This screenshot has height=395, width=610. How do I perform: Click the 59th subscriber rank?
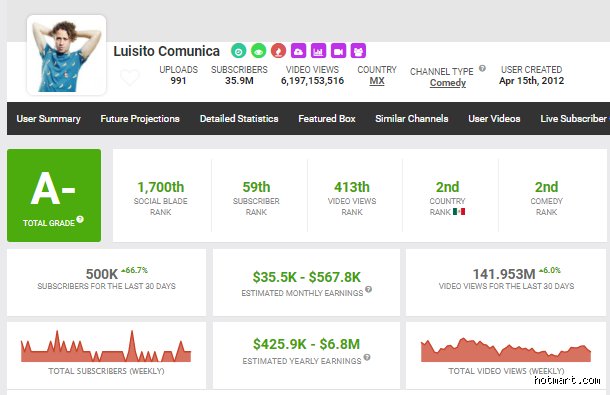click(256, 187)
